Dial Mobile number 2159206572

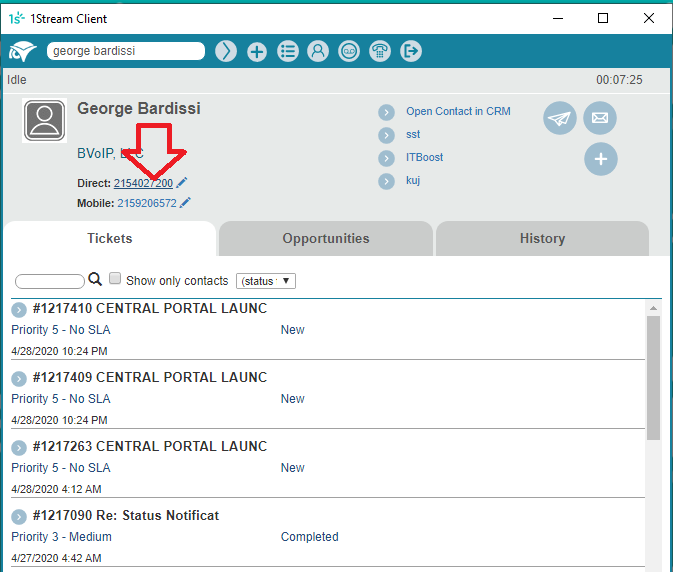[147, 203]
